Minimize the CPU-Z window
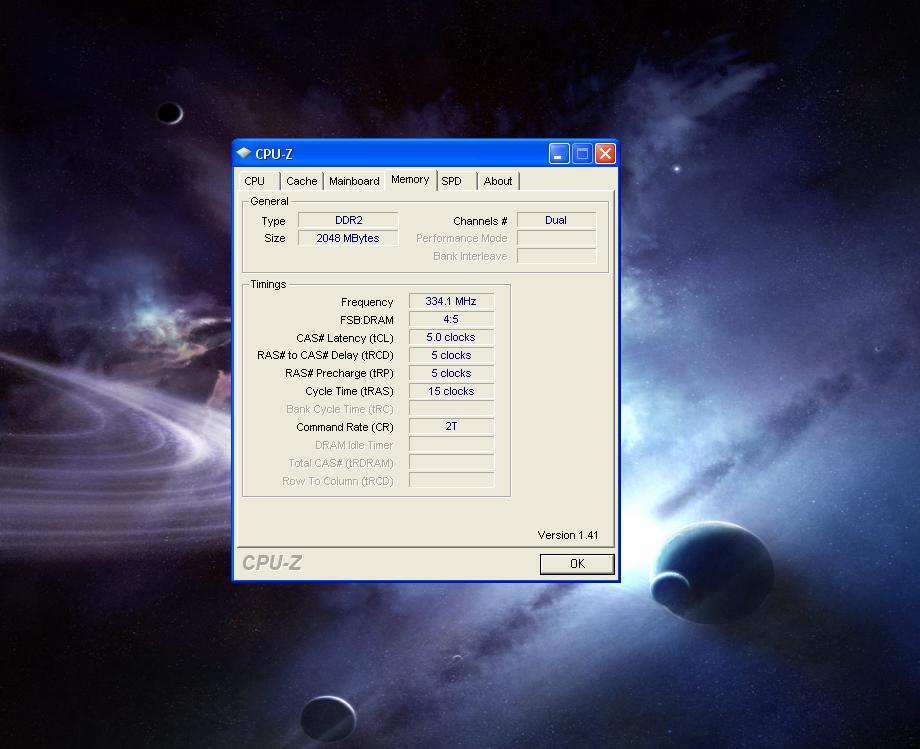 (559, 154)
